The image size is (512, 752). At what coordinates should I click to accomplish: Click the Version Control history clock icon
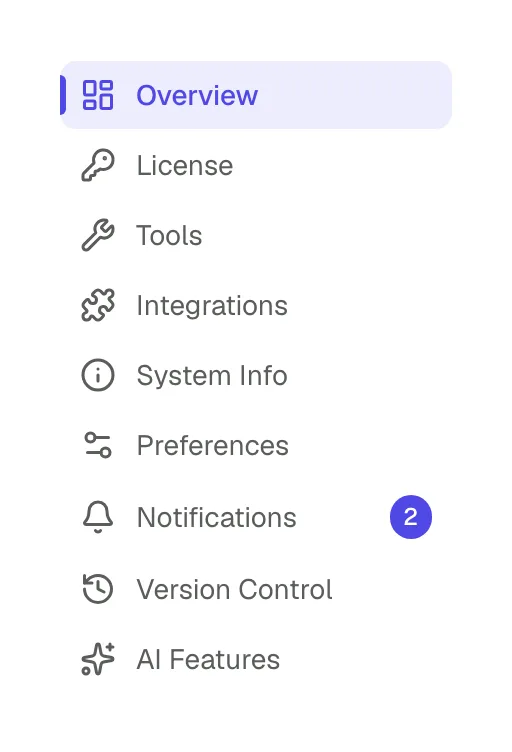[98, 588]
